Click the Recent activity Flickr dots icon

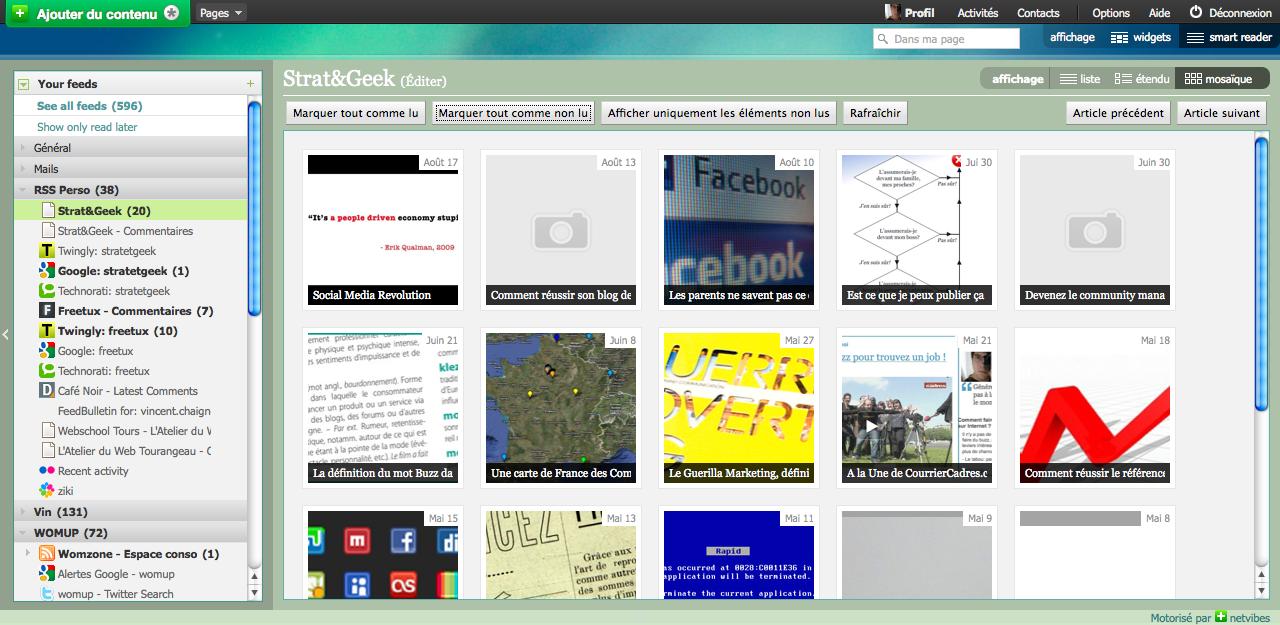[x=46, y=471]
